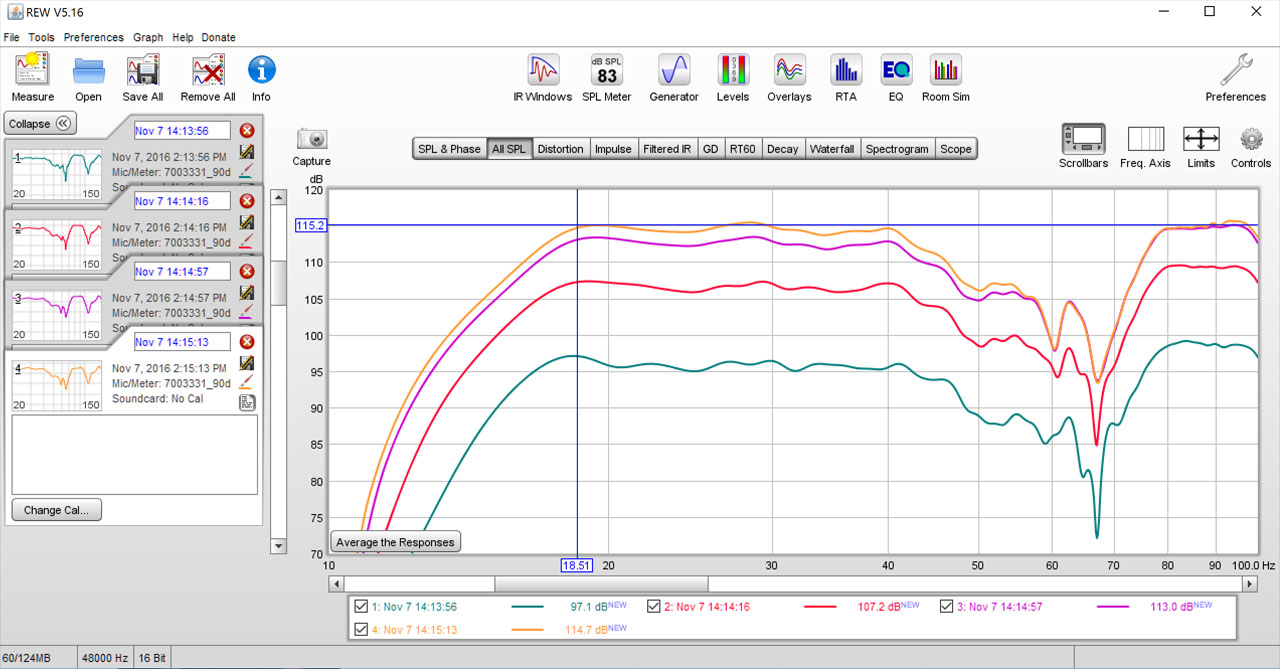Open the RTA analyzer
Viewport: 1280px width, 669px height.
point(846,77)
